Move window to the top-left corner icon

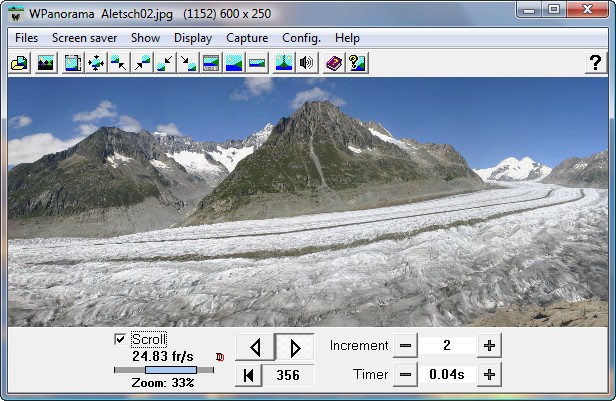point(119,63)
